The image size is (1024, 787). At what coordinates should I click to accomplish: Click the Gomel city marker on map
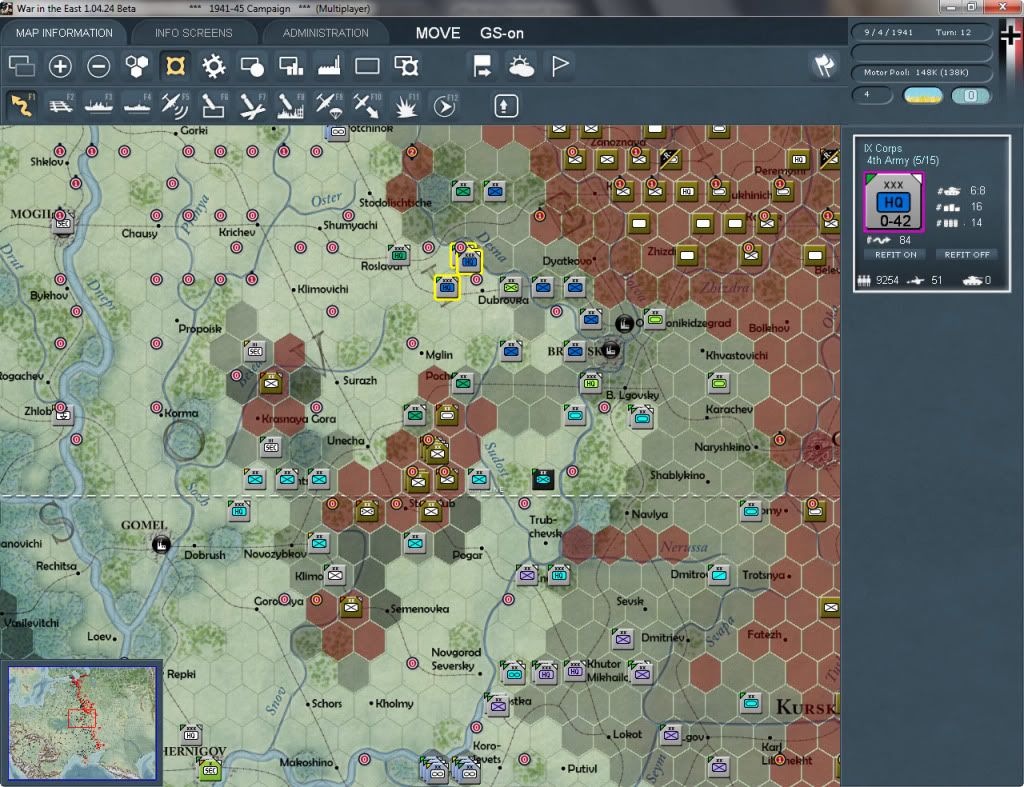coord(161,544)
